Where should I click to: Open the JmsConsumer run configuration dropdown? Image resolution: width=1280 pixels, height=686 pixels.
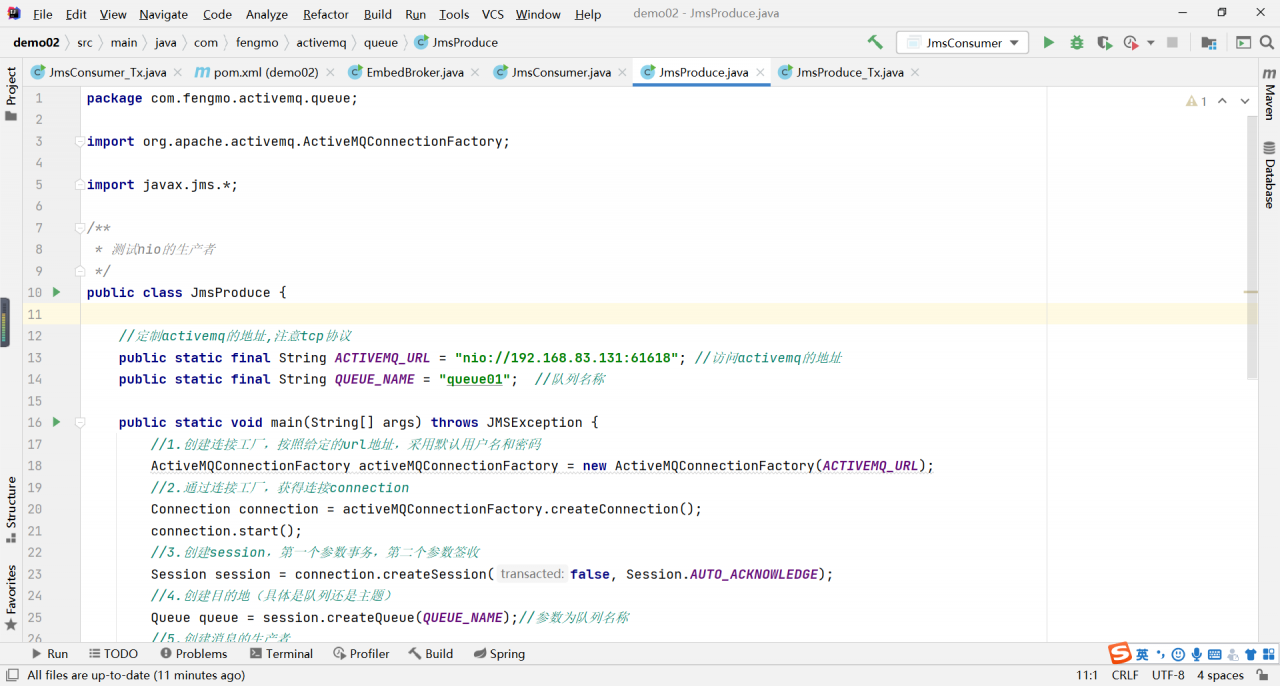[x=962, y=43]
